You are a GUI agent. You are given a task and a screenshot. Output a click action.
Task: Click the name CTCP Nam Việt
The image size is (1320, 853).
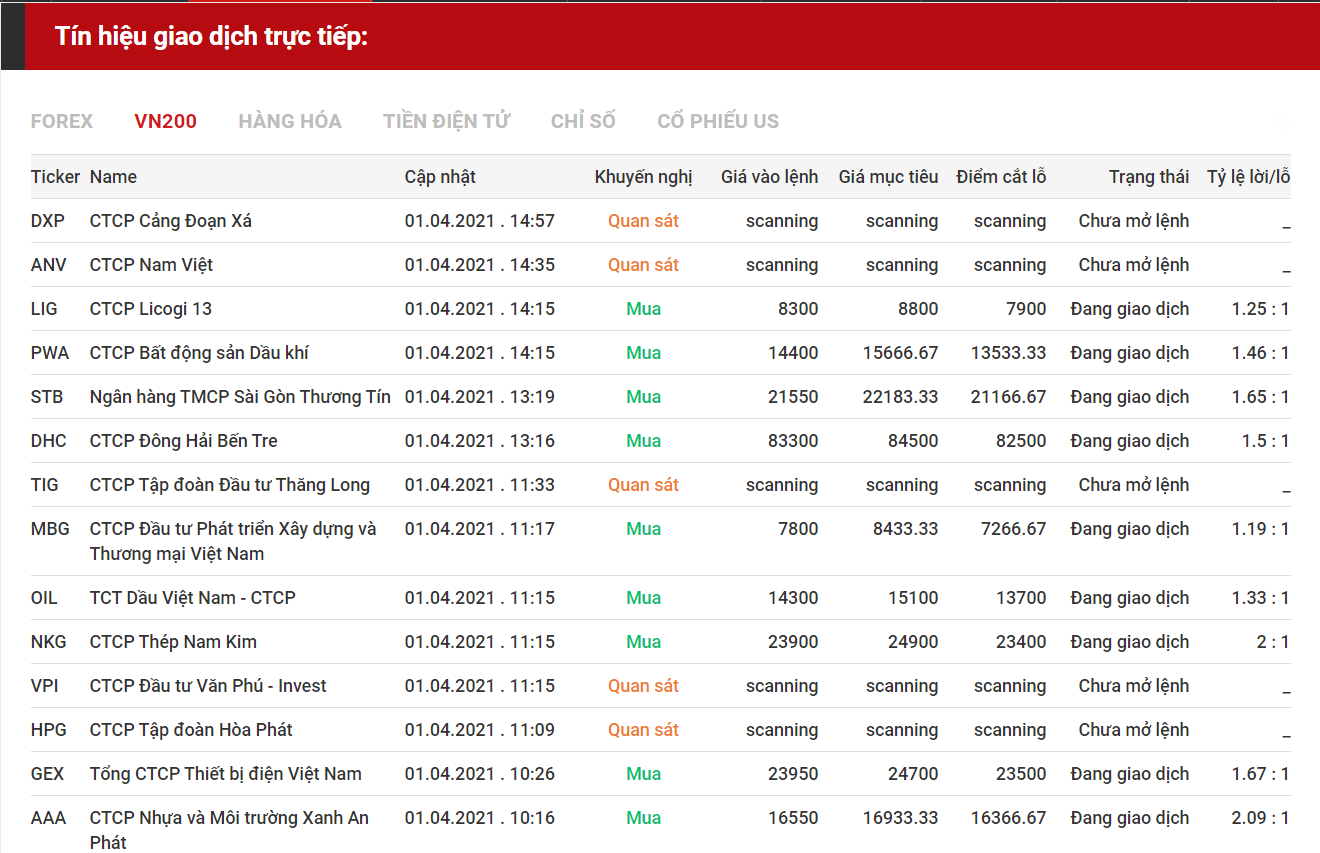(x=151, y=265)
